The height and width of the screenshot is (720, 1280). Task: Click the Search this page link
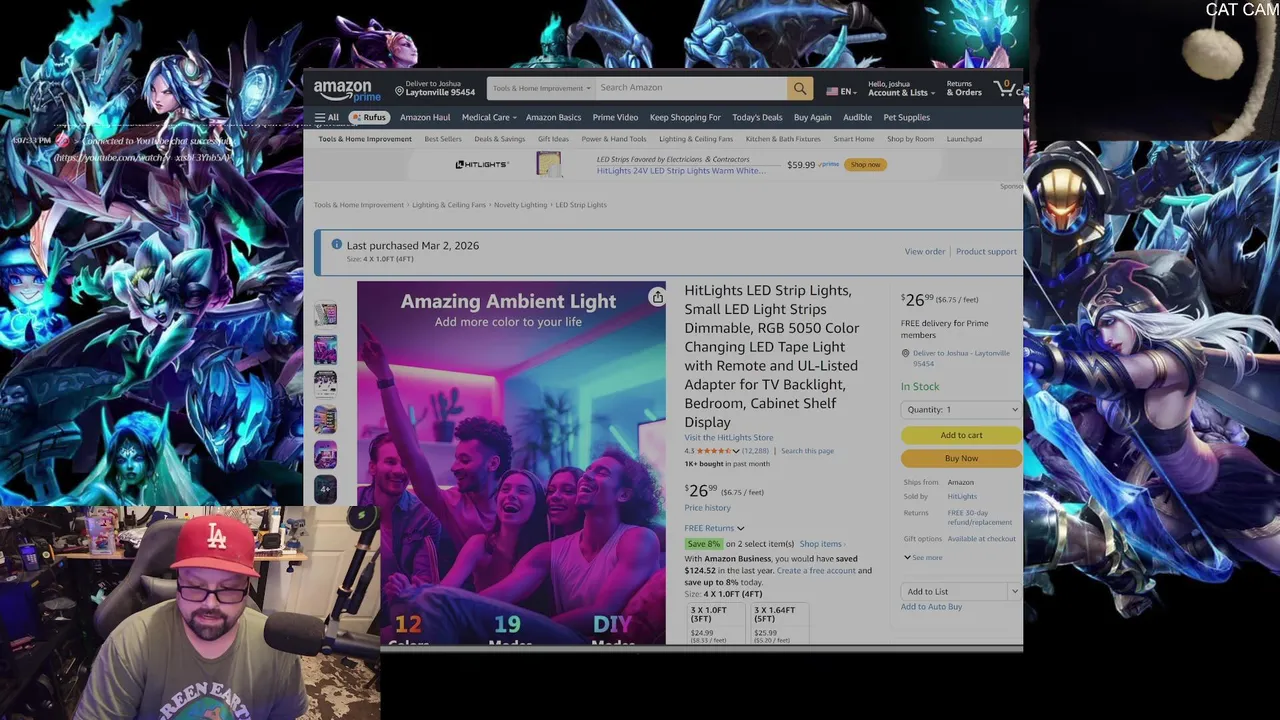point(807,451)
